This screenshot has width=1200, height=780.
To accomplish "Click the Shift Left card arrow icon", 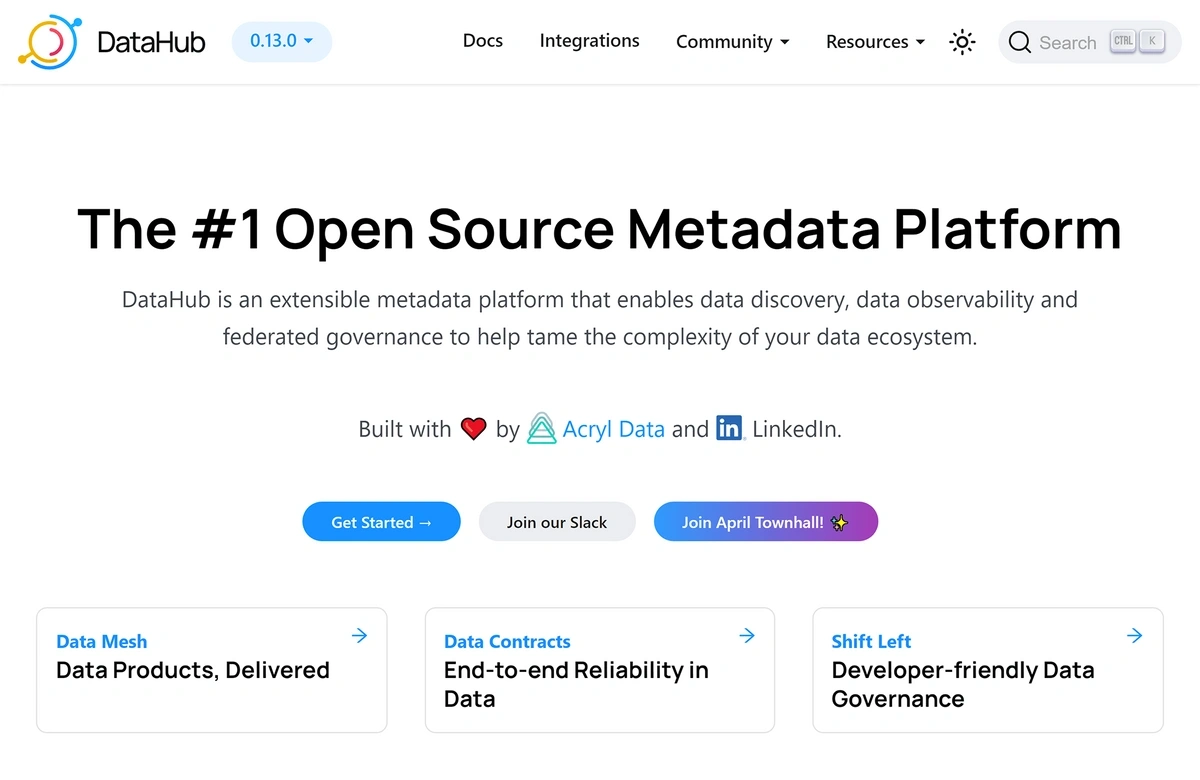I will 1135,635.
